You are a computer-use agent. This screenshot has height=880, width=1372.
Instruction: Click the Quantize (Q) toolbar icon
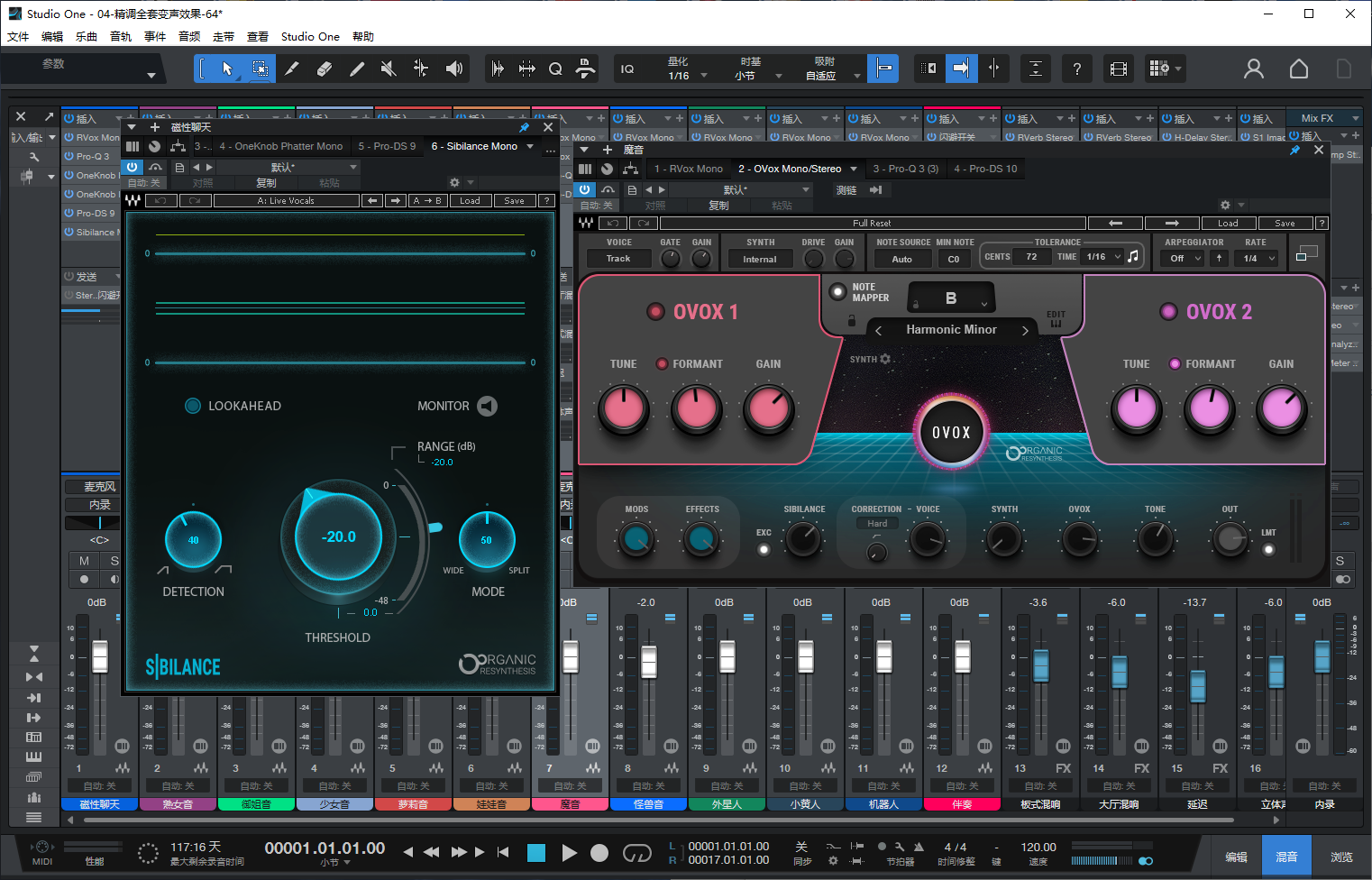(555, 69)
